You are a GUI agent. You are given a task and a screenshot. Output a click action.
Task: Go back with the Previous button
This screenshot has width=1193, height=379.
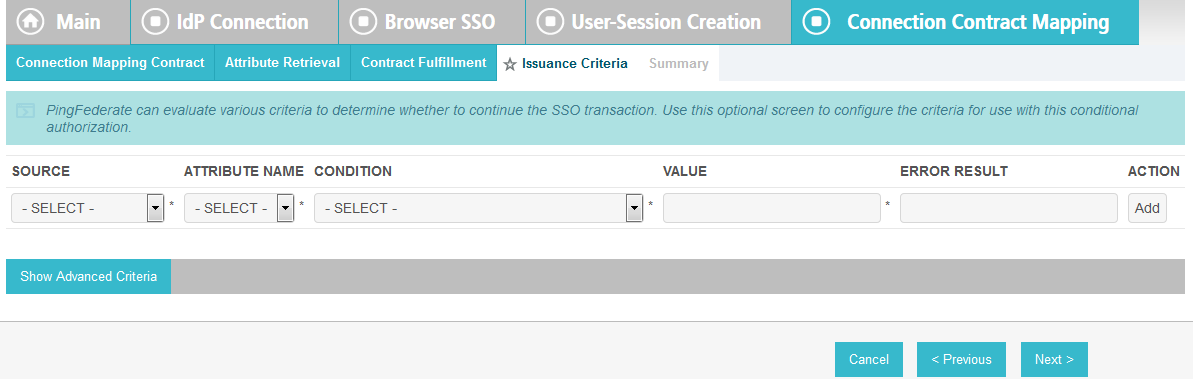(x=961, y=359)
